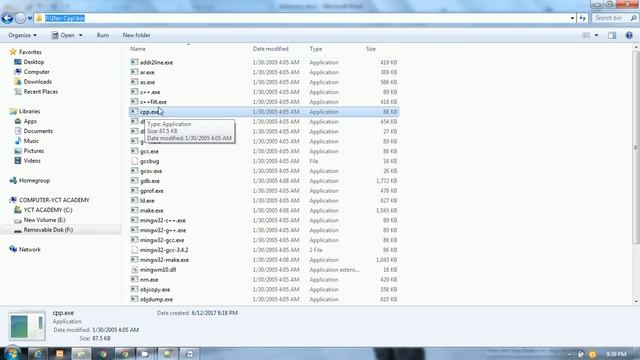This screenshot has width=640, height=360.
Task: Open Removable Disk (F:) drive
Action: [48, 230]
